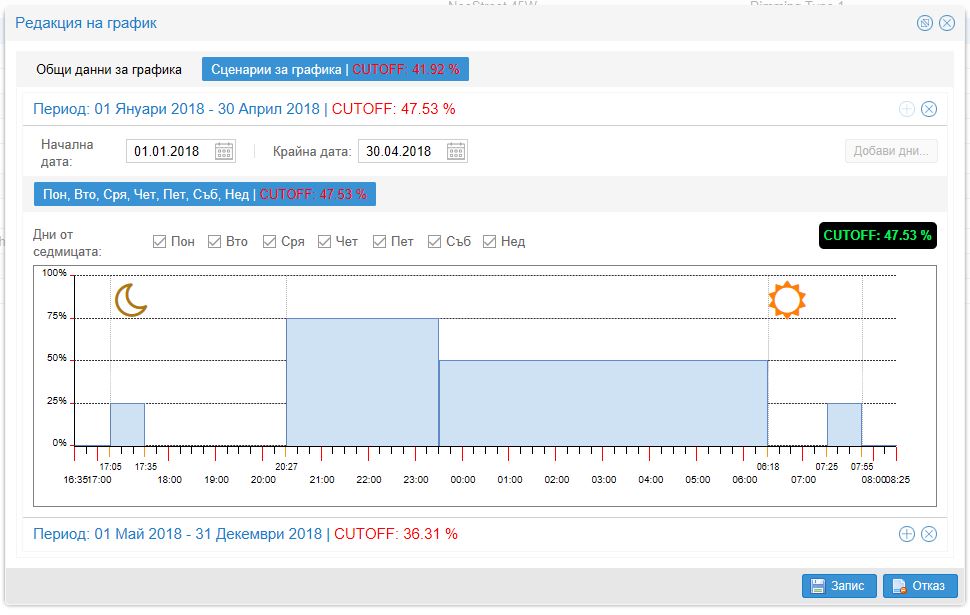
Task: Click restore icon in dialog title bar
Action: 925,23
